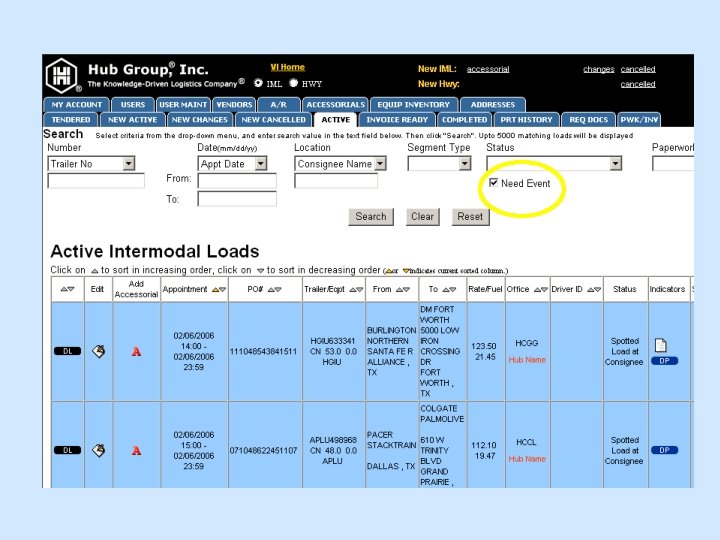The image size is (720, 540).
Task: Sort Trailer/Eqpt column descending
Action: click(x=360, y=290)
